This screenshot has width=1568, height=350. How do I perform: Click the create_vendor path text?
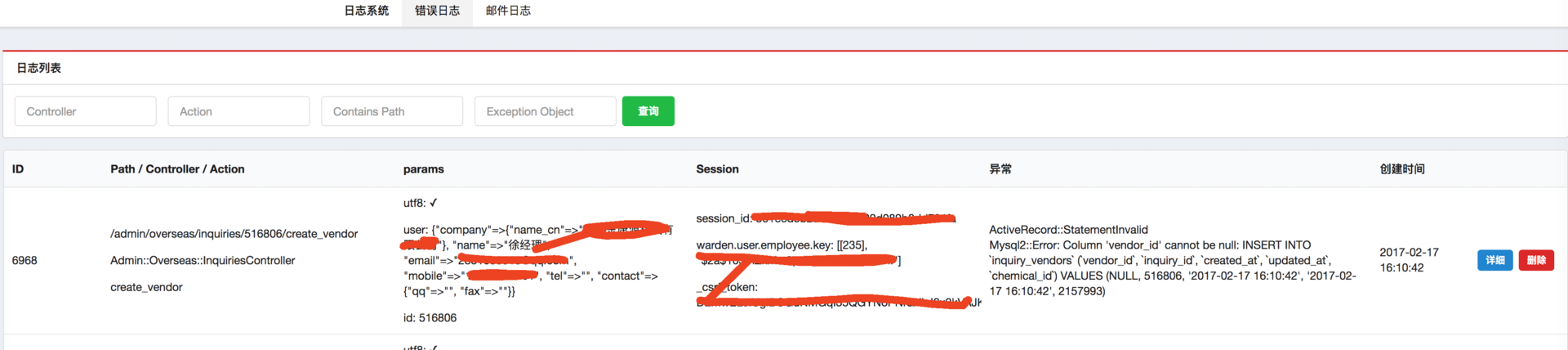(146, 287)
